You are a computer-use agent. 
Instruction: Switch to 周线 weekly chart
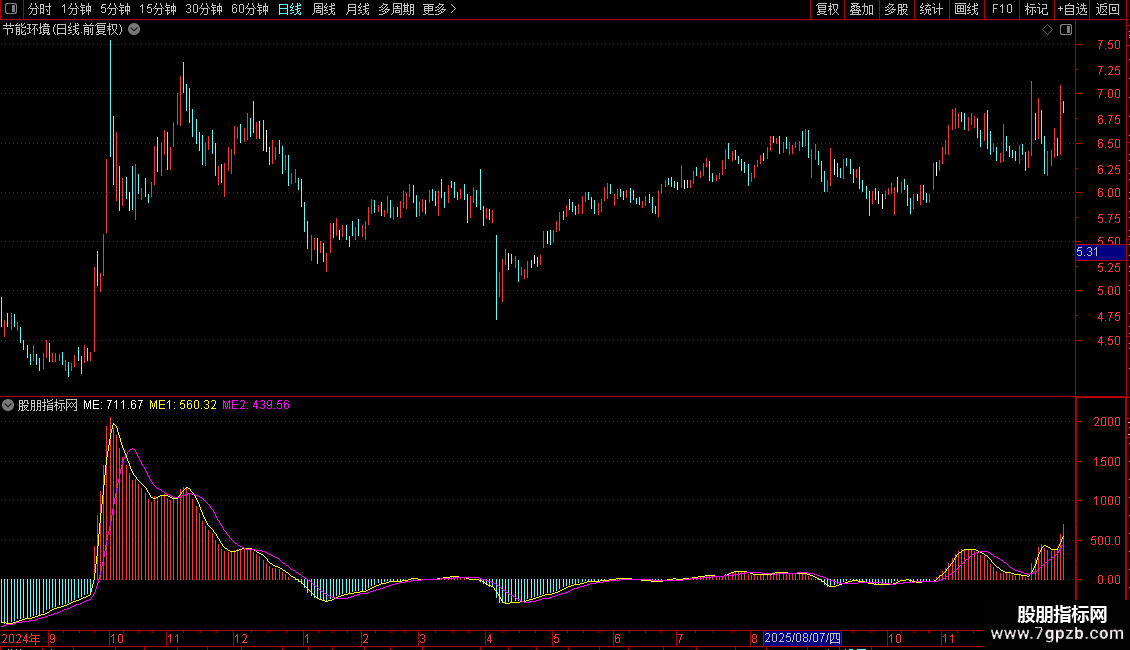[x=324, y=9]
